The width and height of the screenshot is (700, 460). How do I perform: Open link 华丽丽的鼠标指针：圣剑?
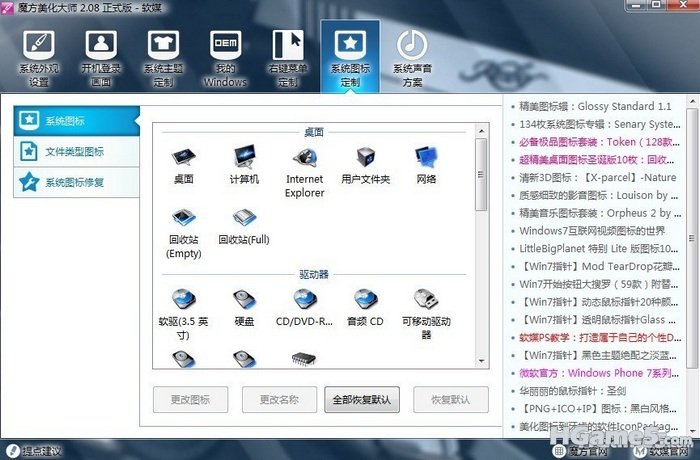(x=573, y=391)
